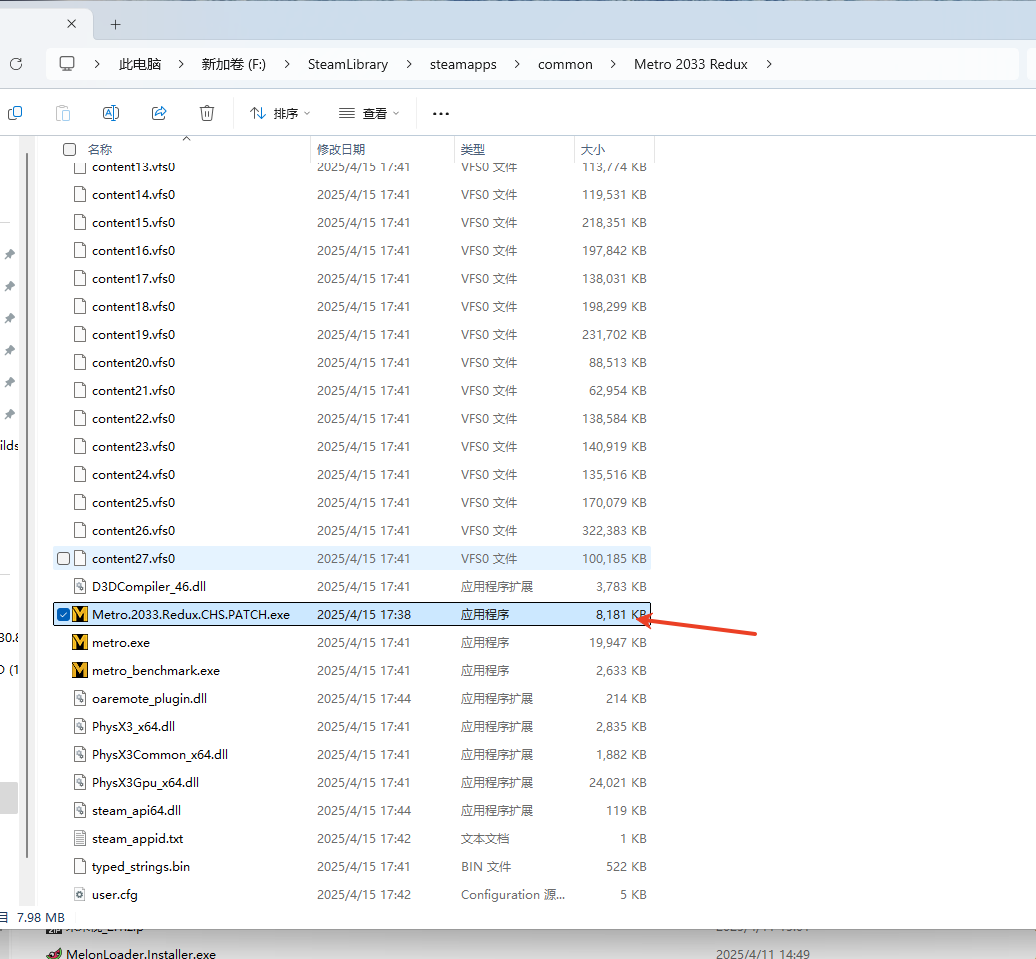Click the Paste icon in the toolbar
The image size is (1036, 959).
(x=63, y=113)
